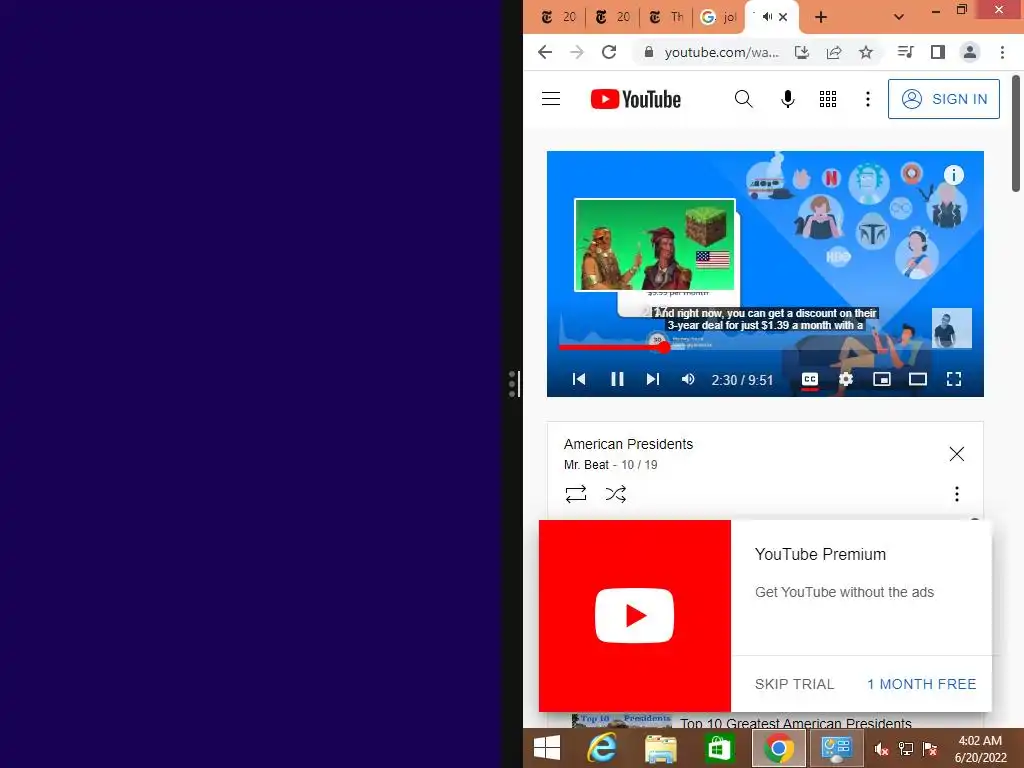This screenshot has width=1024, height=768.
Task: Go back in the browser
Action: coord(545,52)
